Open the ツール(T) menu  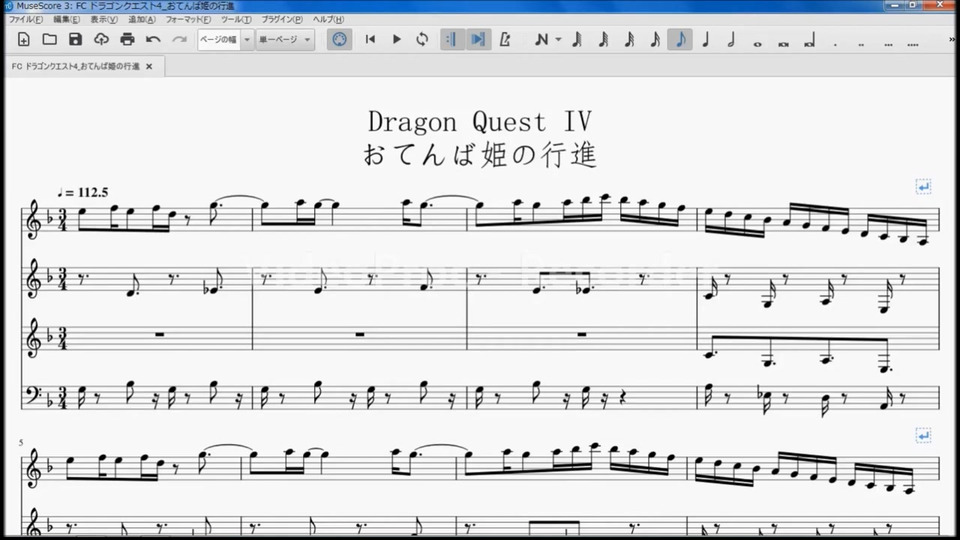pyautogui.click(x=236, y=20)
